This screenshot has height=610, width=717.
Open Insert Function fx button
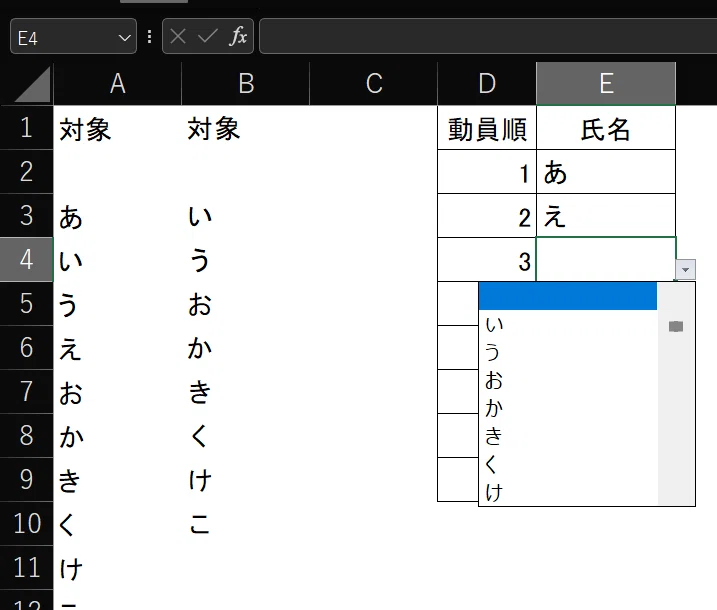[238, 36]
